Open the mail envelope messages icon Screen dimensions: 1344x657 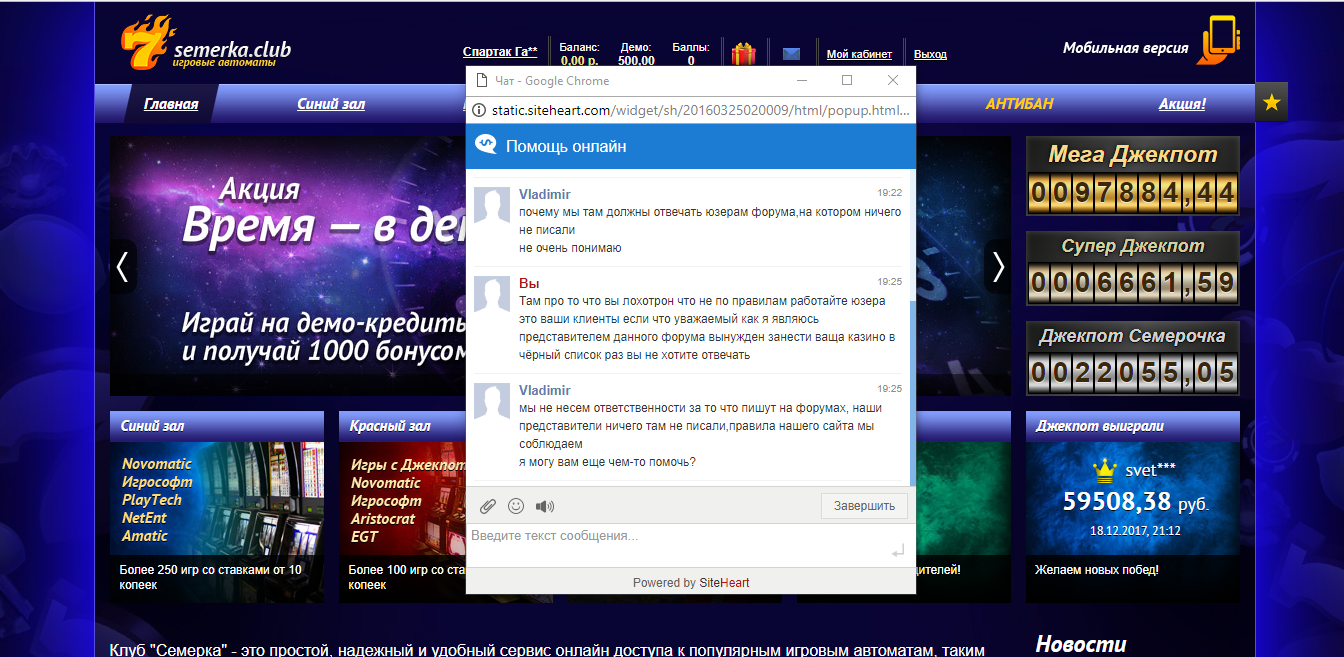791,54
